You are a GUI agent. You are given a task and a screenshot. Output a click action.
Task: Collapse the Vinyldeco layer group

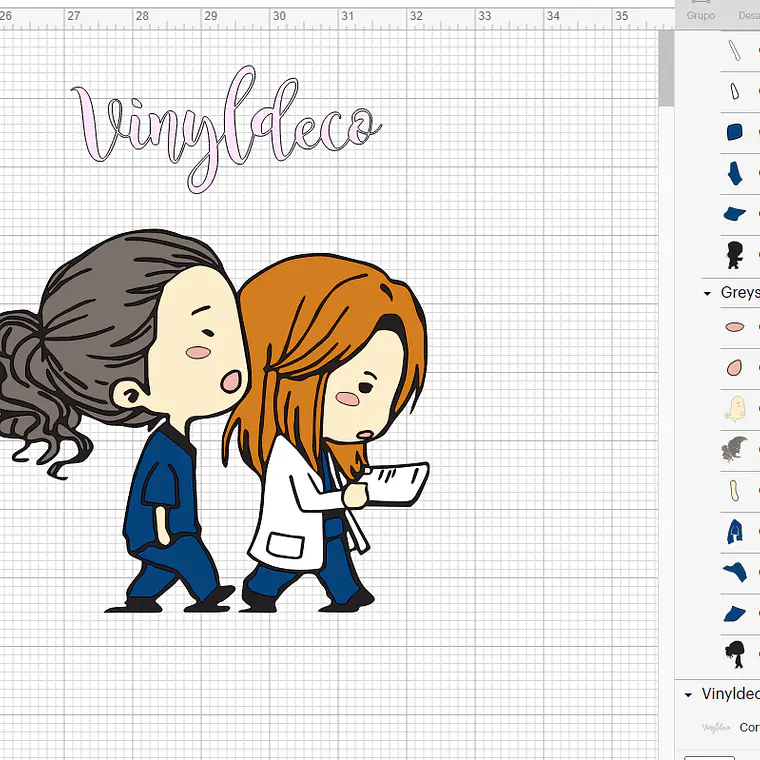click(688, 695)
